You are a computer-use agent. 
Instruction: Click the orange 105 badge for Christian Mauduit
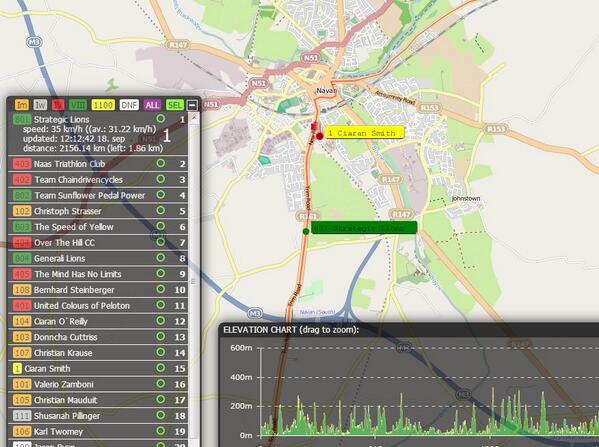pyautogui.click(x=22, y=400)
